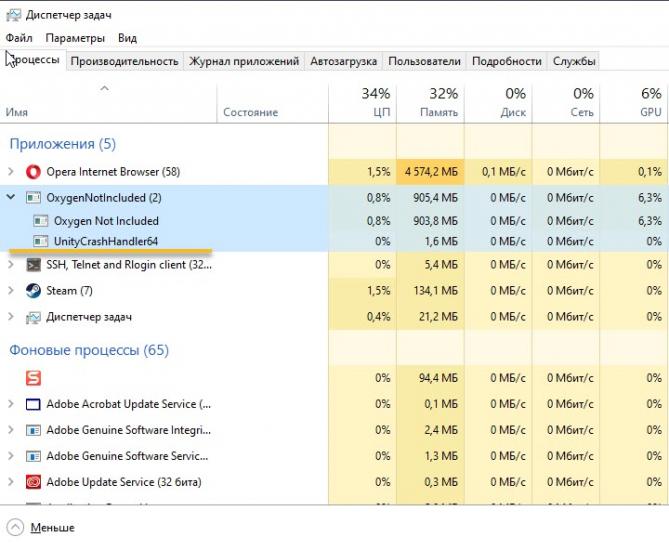Viewport: 669px width, 550px height.
Task: Select the Steam (7) row name
Action: pos(69,291)
